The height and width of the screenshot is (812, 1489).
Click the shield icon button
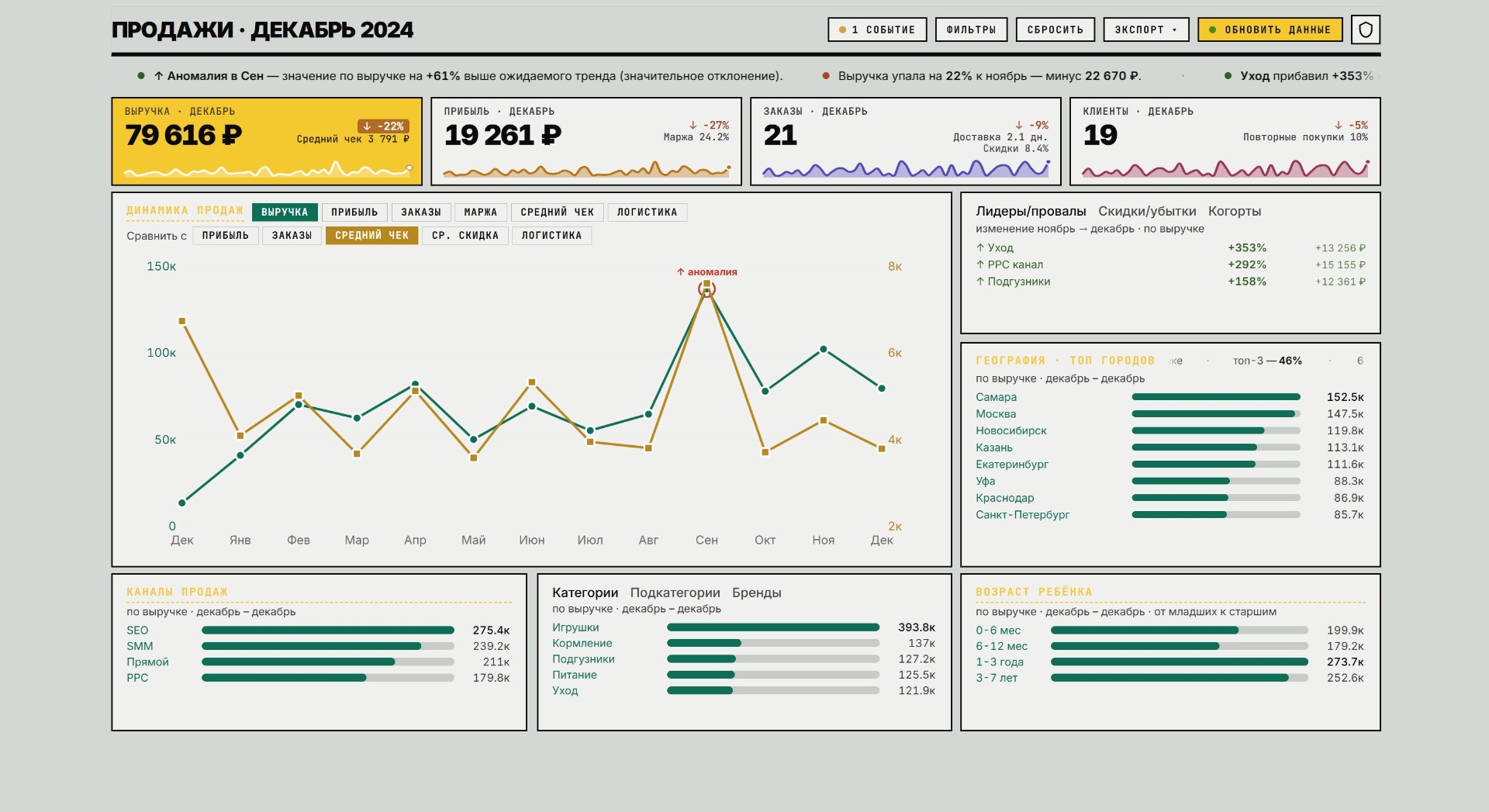(x=1366, y=30)
